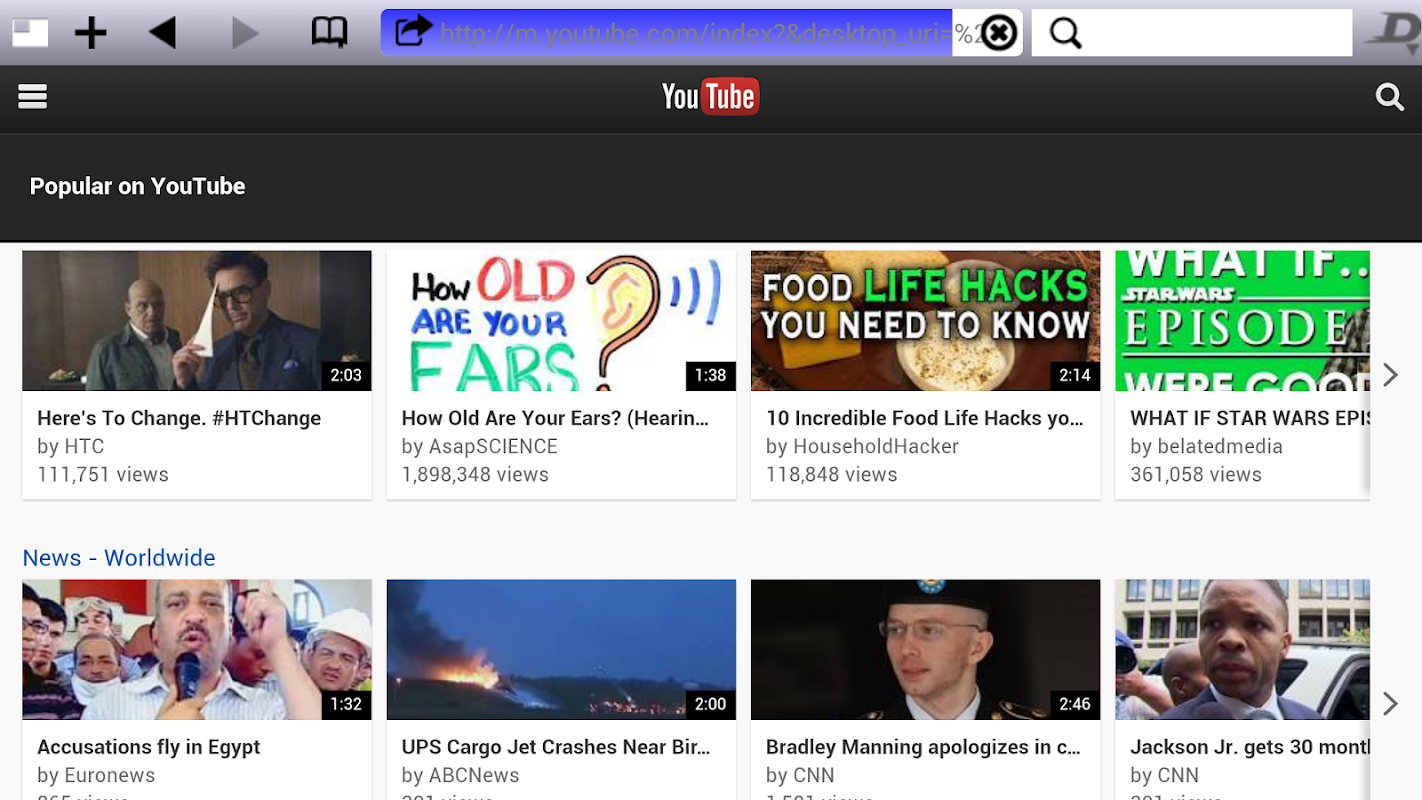1422x800 pixels.
Task: Clear URL with the X button
Action: pyautogui.click(x=998, y=33)
